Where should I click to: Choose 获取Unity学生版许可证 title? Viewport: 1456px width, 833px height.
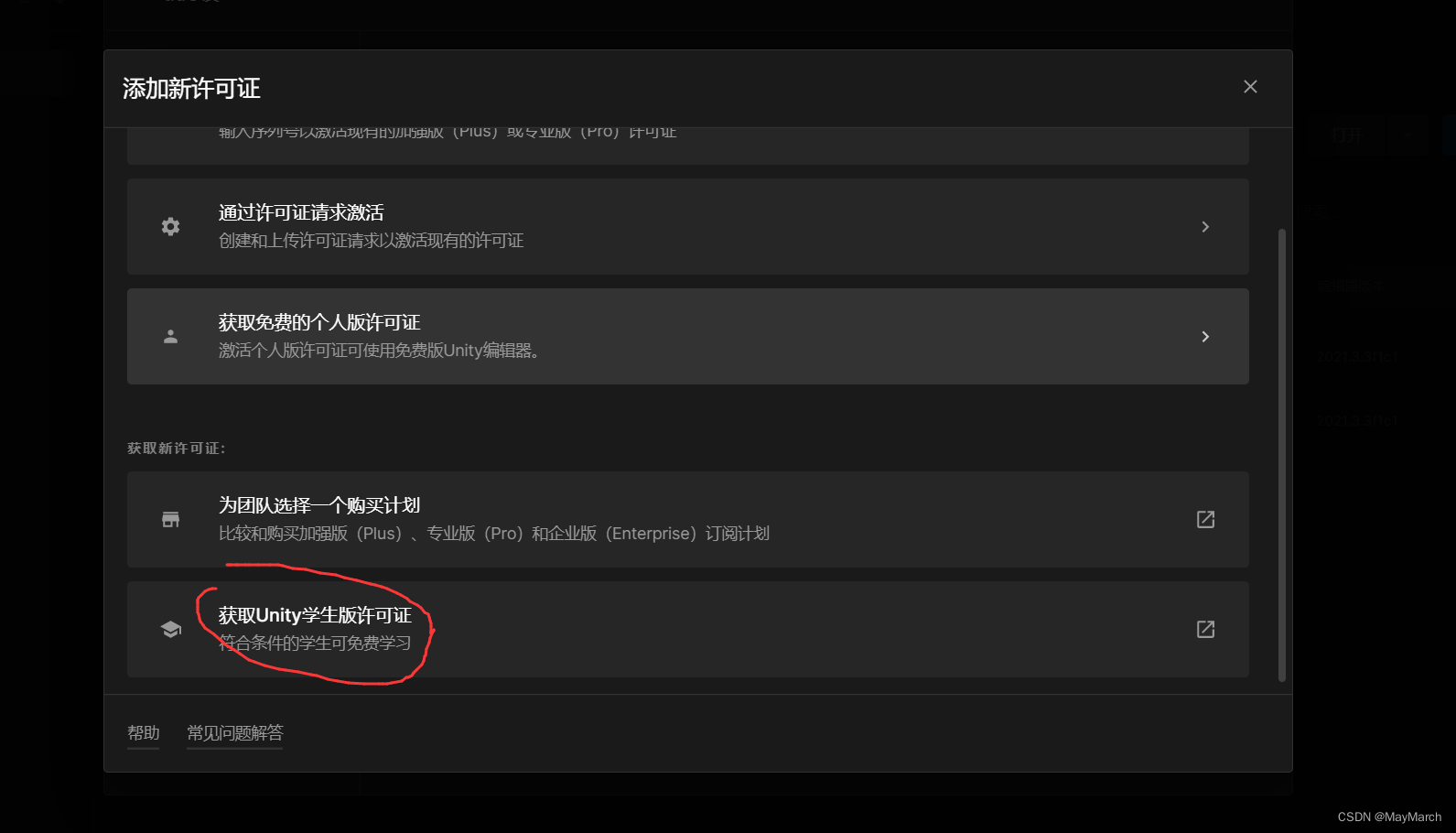pos(315,615)
